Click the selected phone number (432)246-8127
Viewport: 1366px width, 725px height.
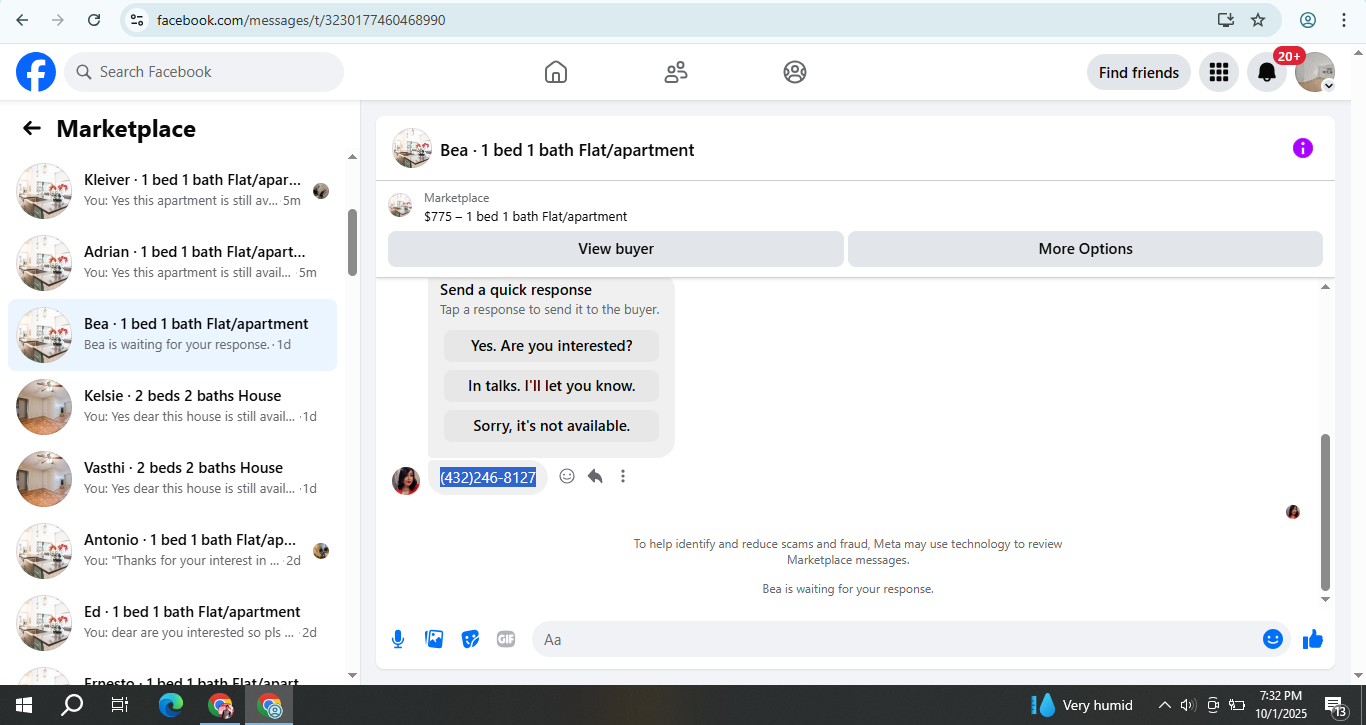tap(488, 478)
